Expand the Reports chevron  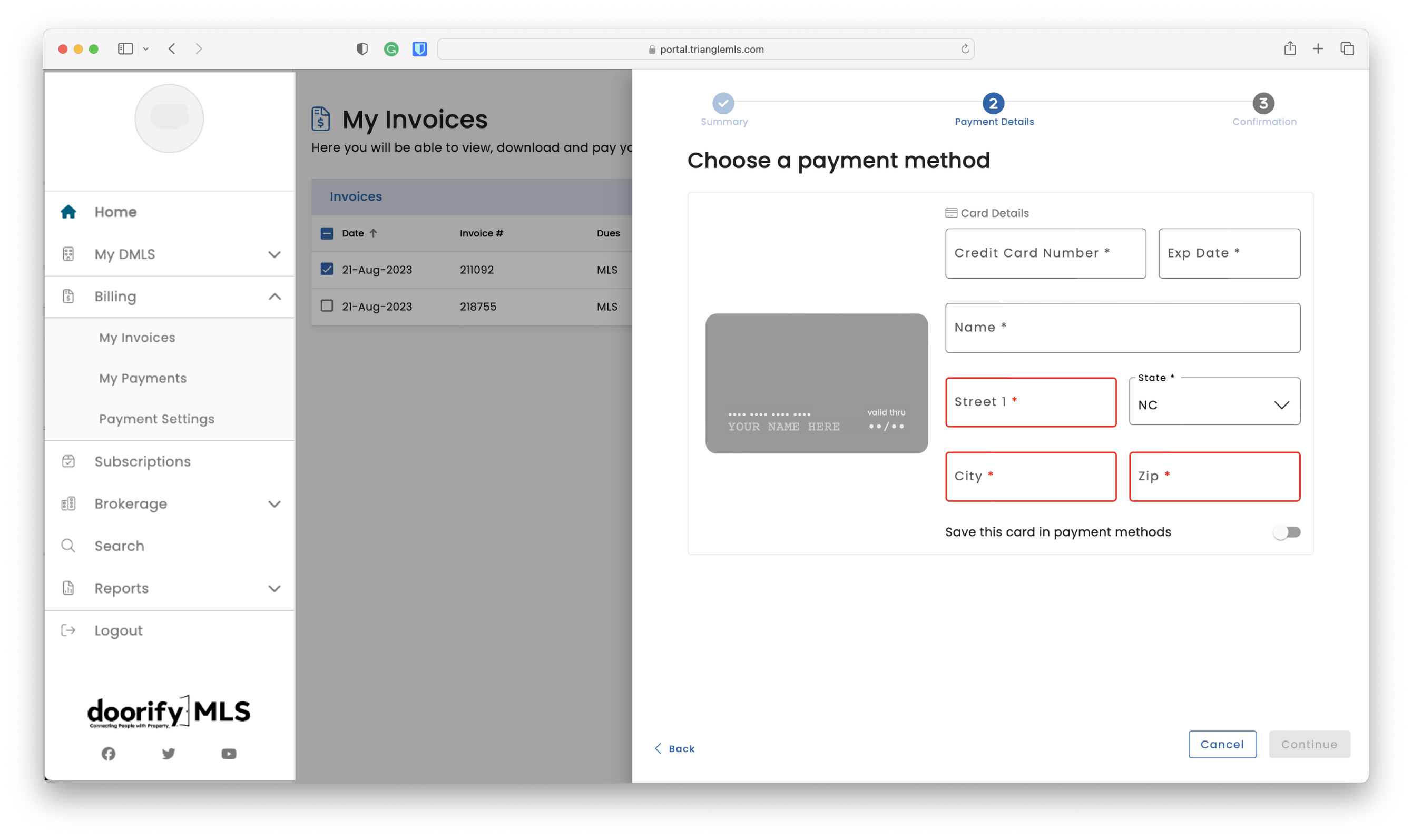click(274, 588)
